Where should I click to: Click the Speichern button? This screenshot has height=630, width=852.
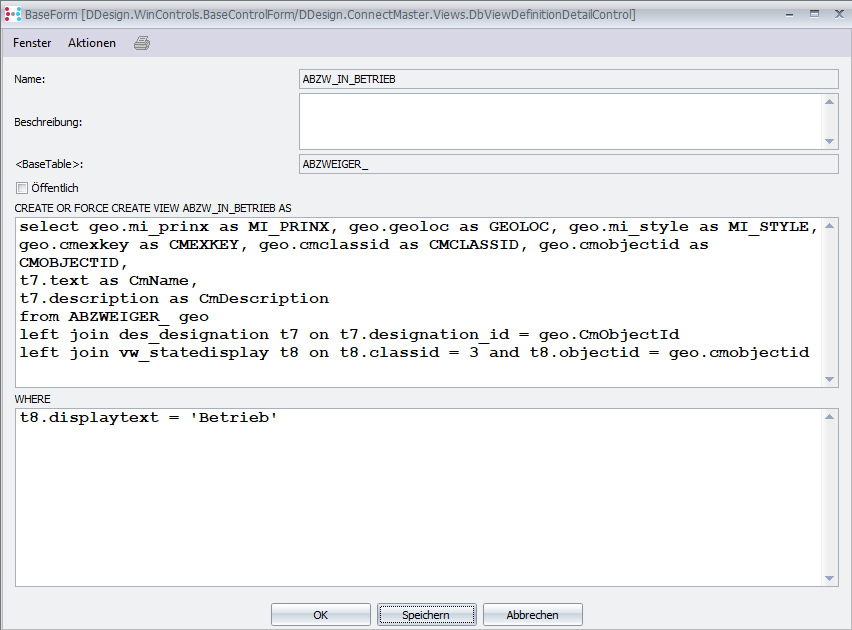(427, 615)
